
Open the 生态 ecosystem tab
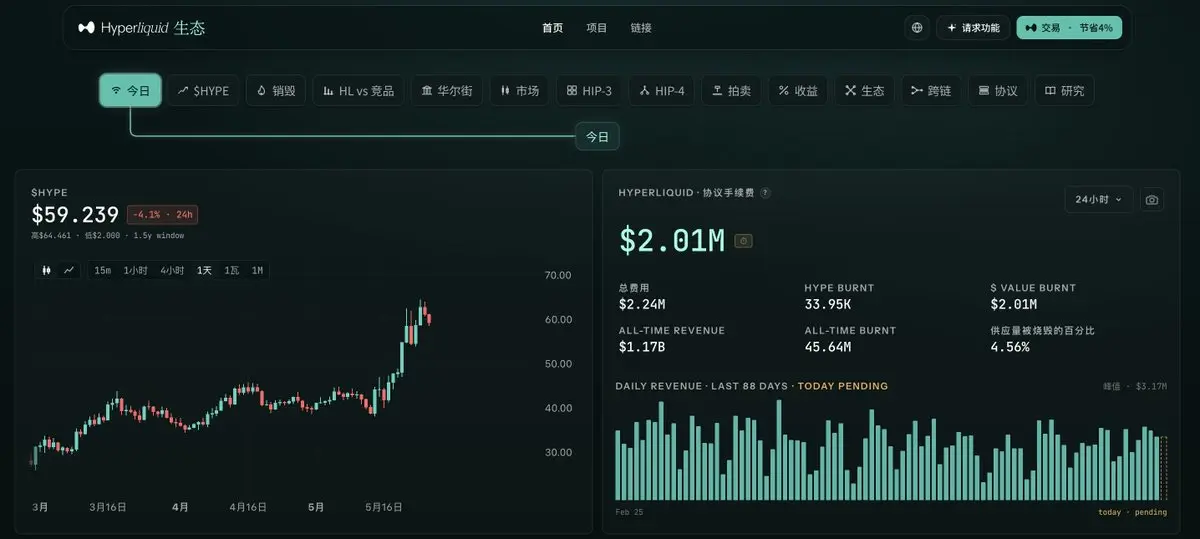(x=865, y=90)
